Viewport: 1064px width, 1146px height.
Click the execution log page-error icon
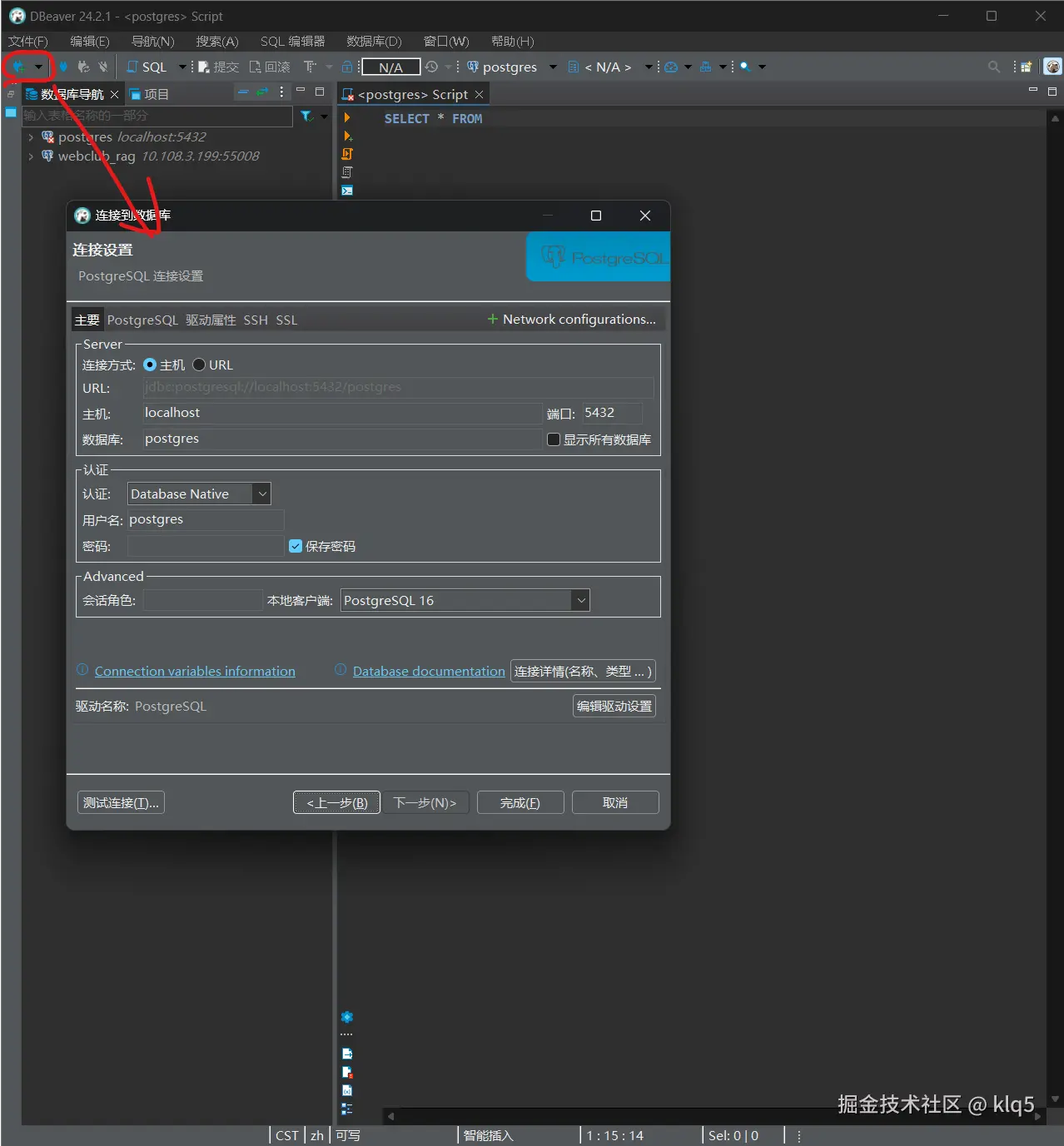coord(347,1072)
